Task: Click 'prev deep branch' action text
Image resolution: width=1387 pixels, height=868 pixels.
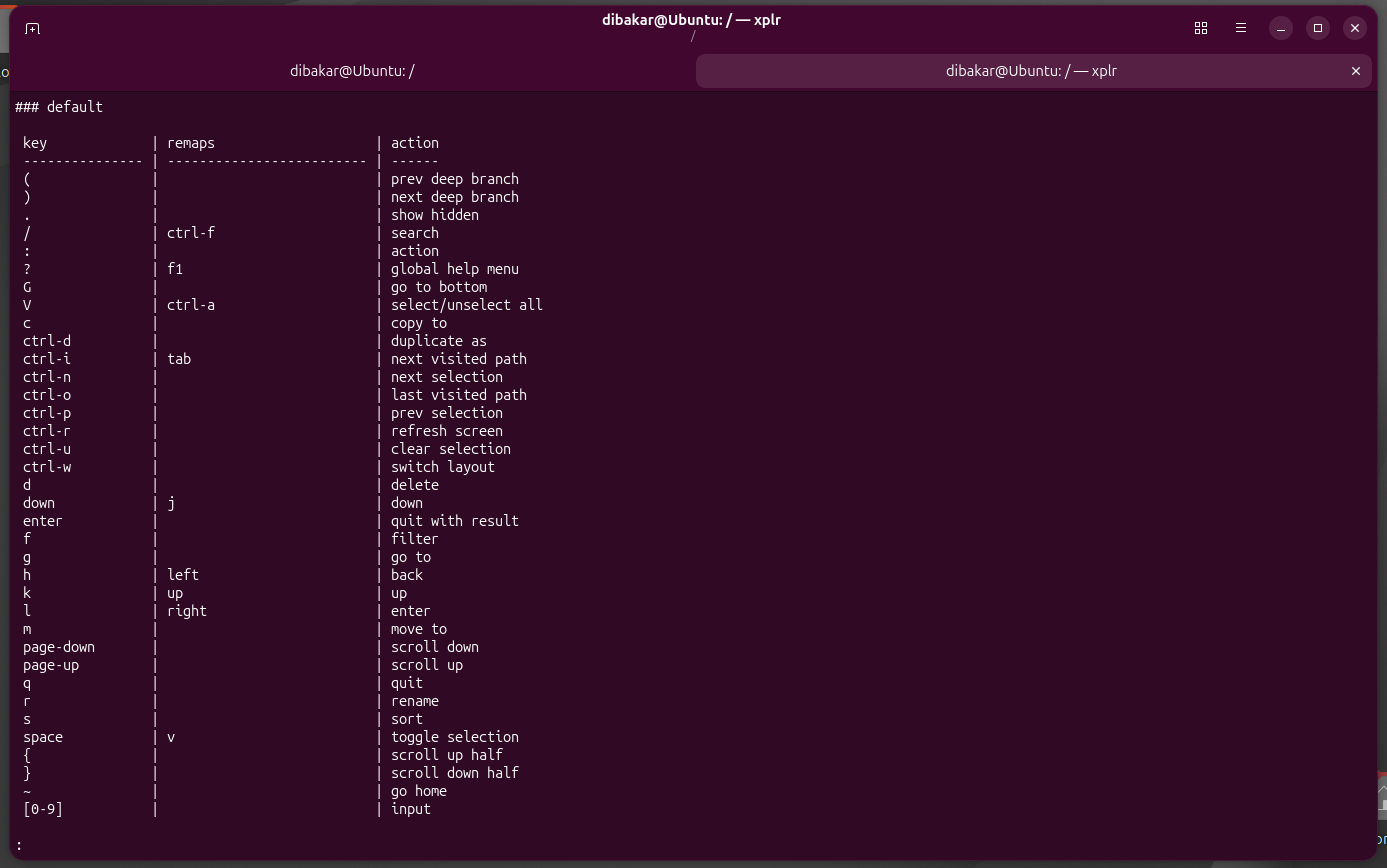Action: click(x=455, y=179)
